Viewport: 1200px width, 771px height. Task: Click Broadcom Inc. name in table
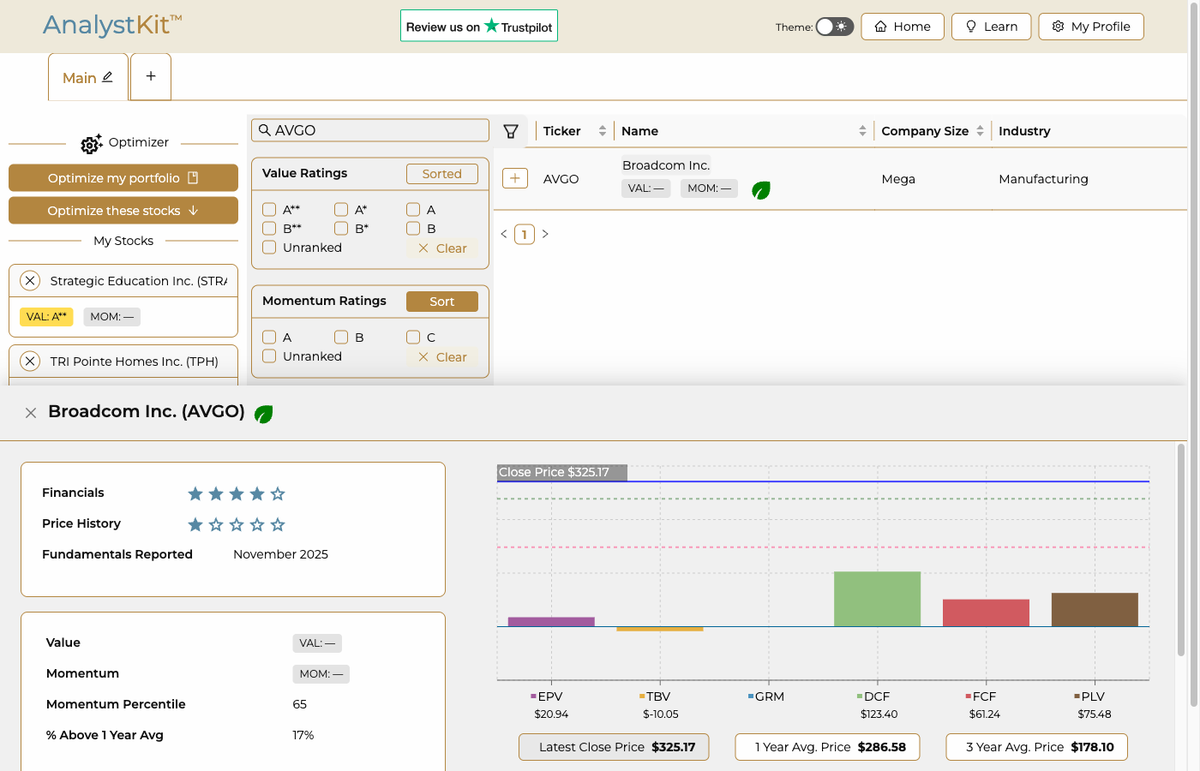666,165
